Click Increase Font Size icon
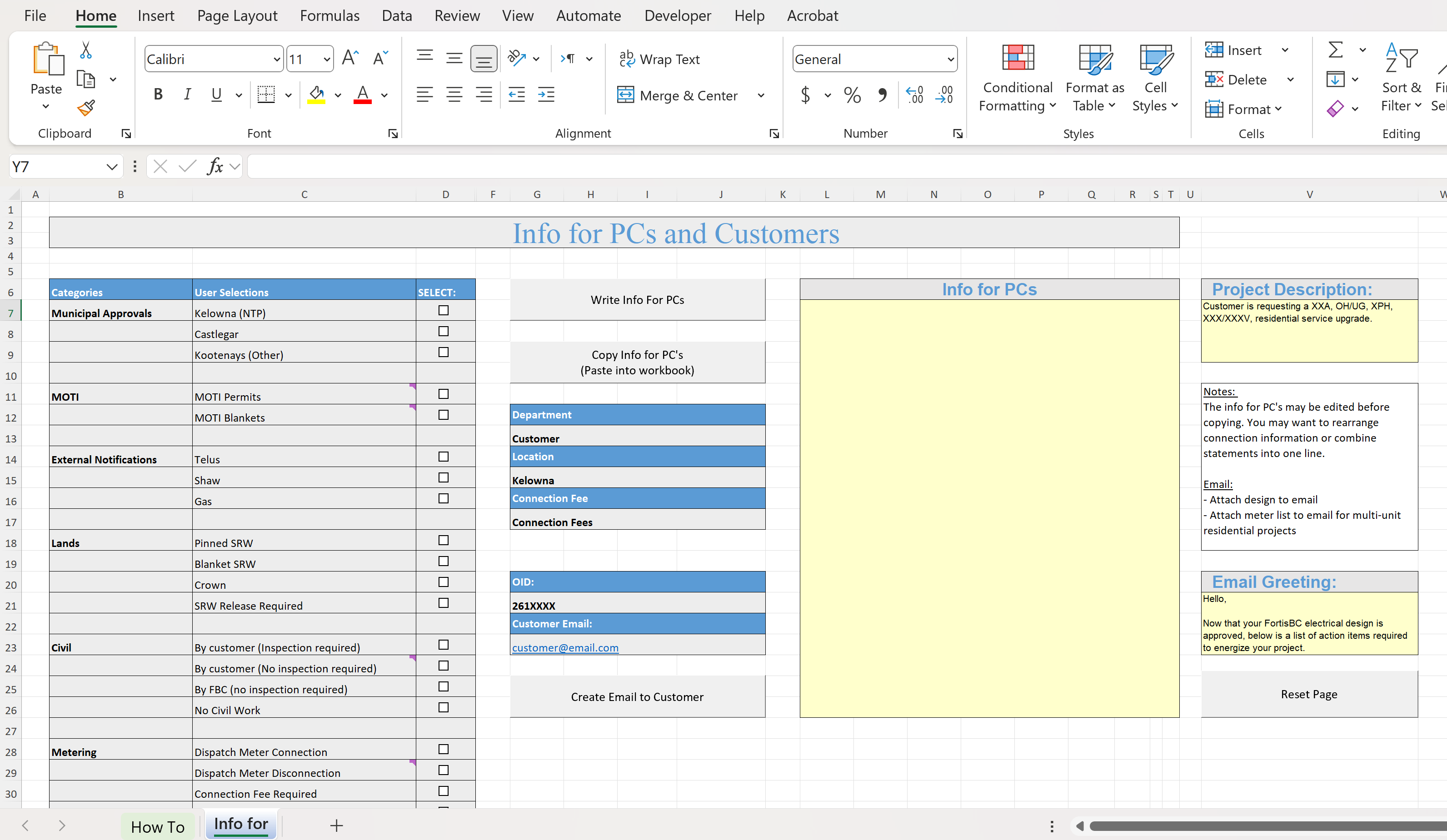This screenshot has width=1447, height=840. click(x=349, y=58)
